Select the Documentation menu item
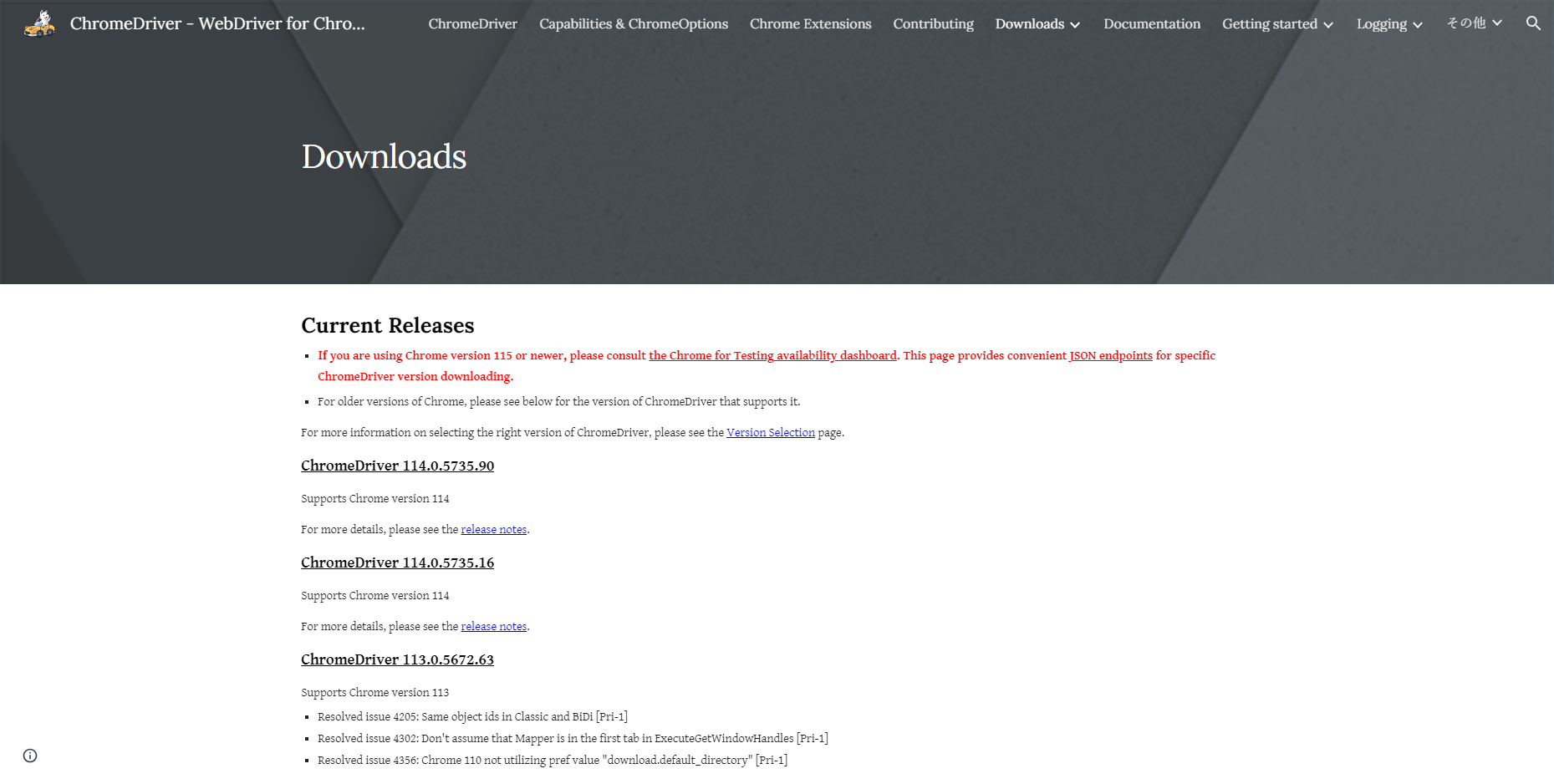Screen dimensions: 1554x784 (x=1151, y=23)
